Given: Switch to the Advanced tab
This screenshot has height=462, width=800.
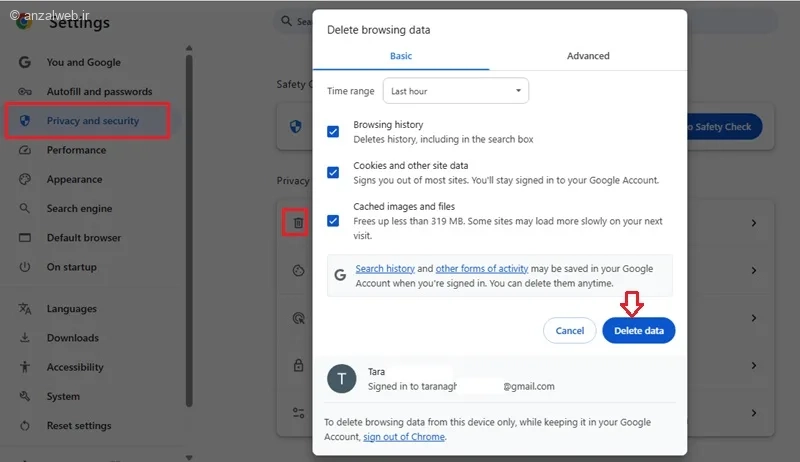Looking at the screenshot, I should tap(588, 56).
